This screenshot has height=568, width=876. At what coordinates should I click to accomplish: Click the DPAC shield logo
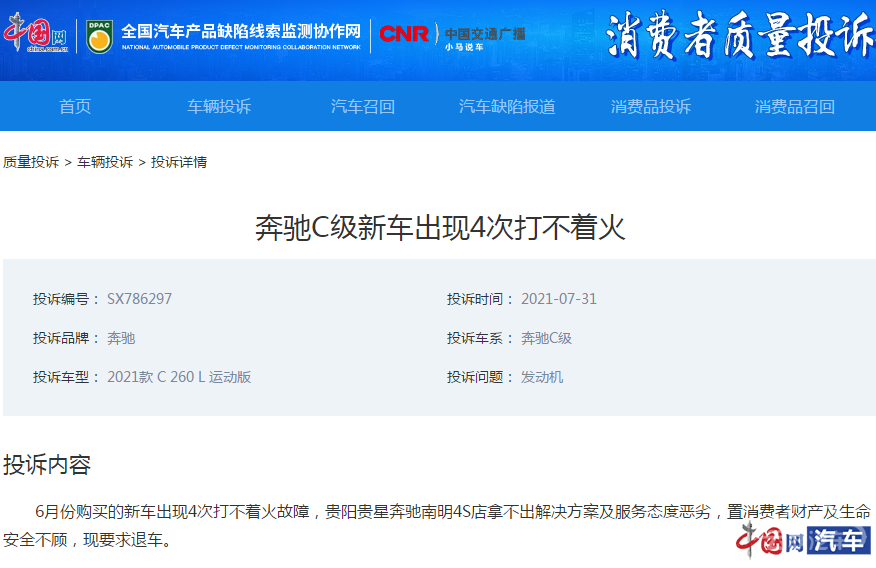[x=99, y=36]
